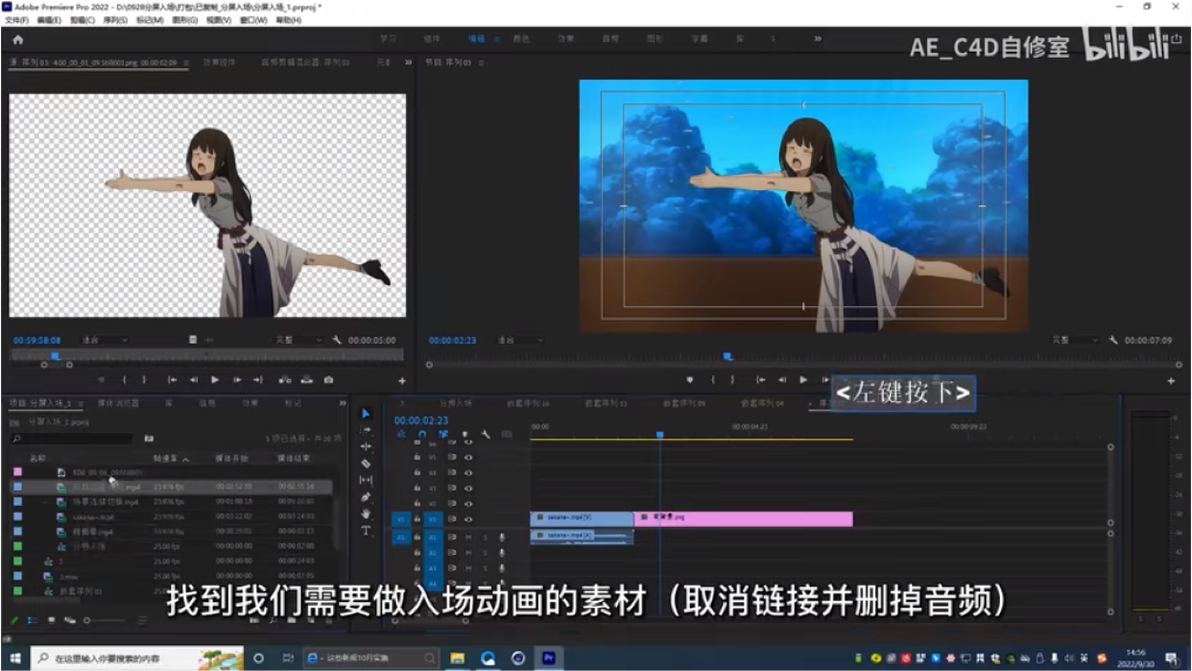Open 文件(F) menu
The height and width of the screenshot is (671, 1192).
click(17, 20)
